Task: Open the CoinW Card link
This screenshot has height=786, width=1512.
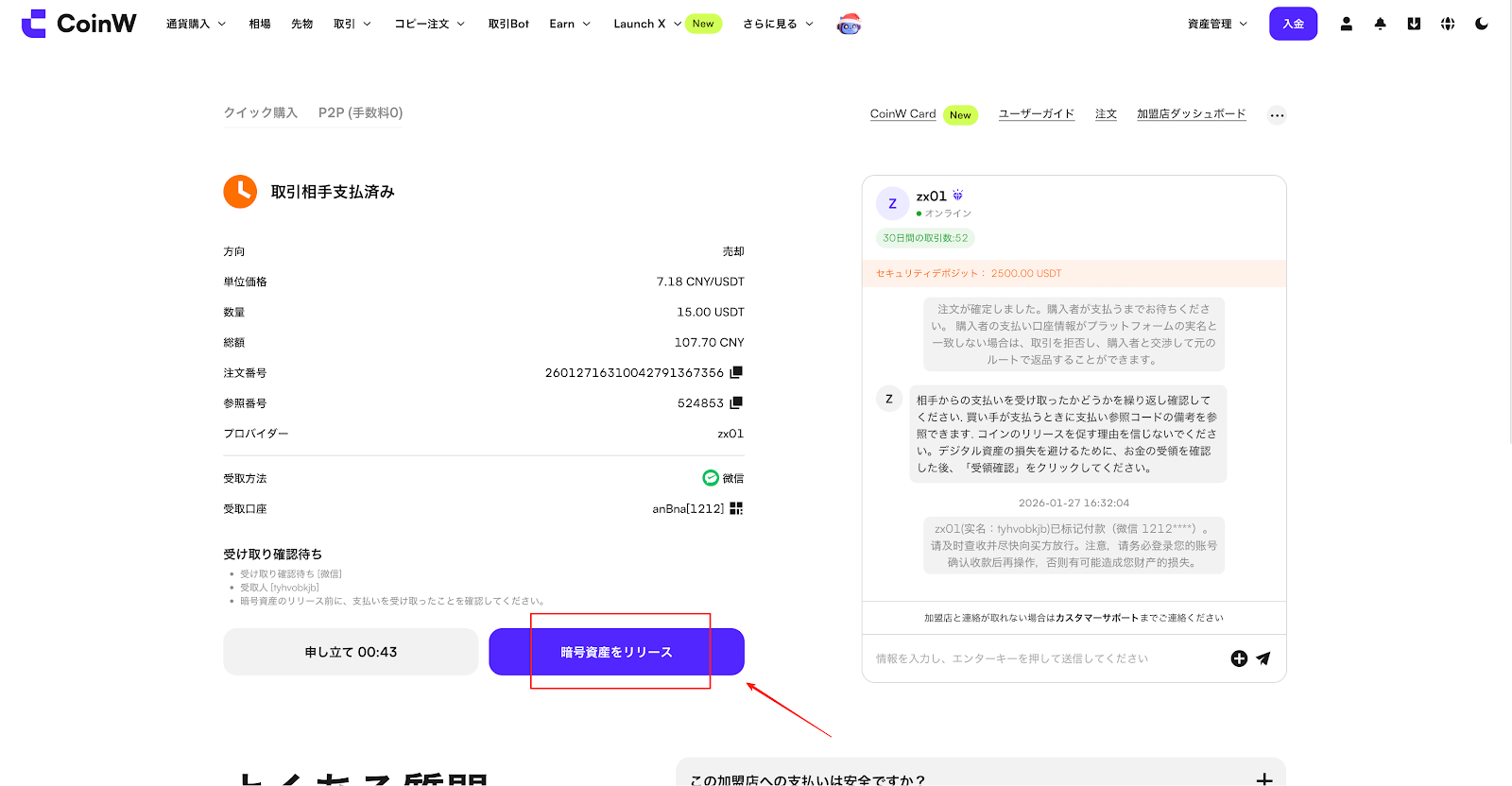Action: coord(902,113)
